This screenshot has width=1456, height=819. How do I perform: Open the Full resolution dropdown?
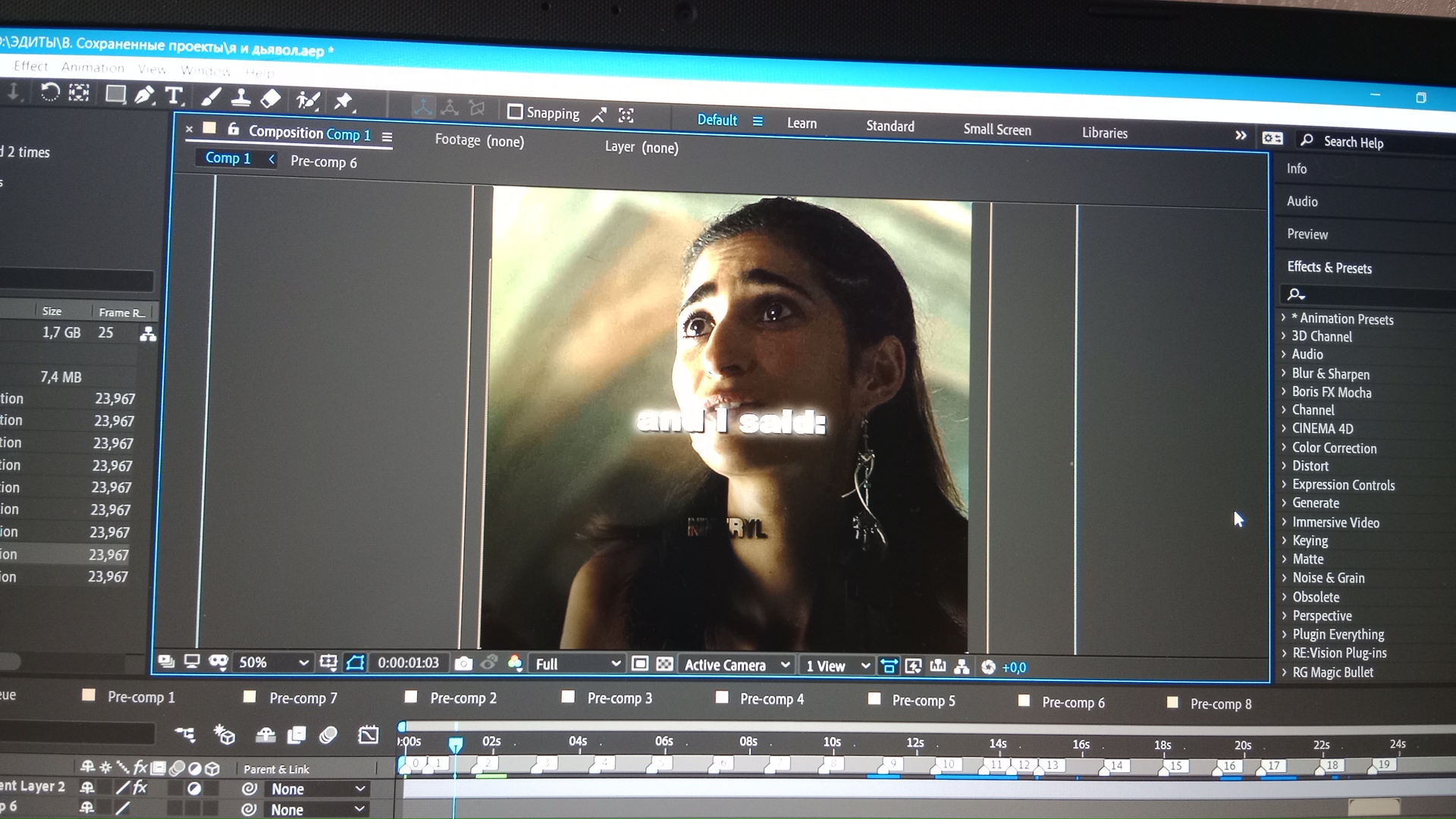coord(578,664)
